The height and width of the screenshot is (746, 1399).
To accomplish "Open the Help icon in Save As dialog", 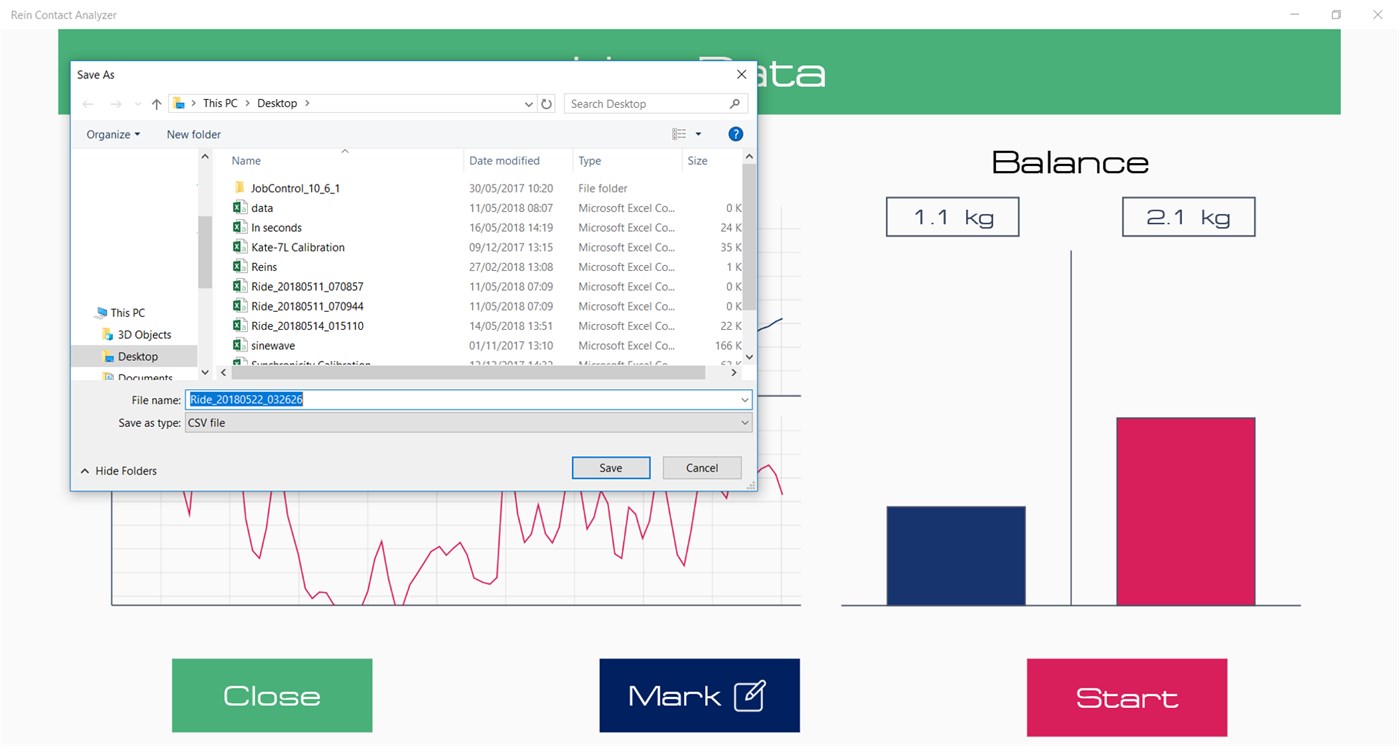I will pyautogui.click(x=736, y=134).
